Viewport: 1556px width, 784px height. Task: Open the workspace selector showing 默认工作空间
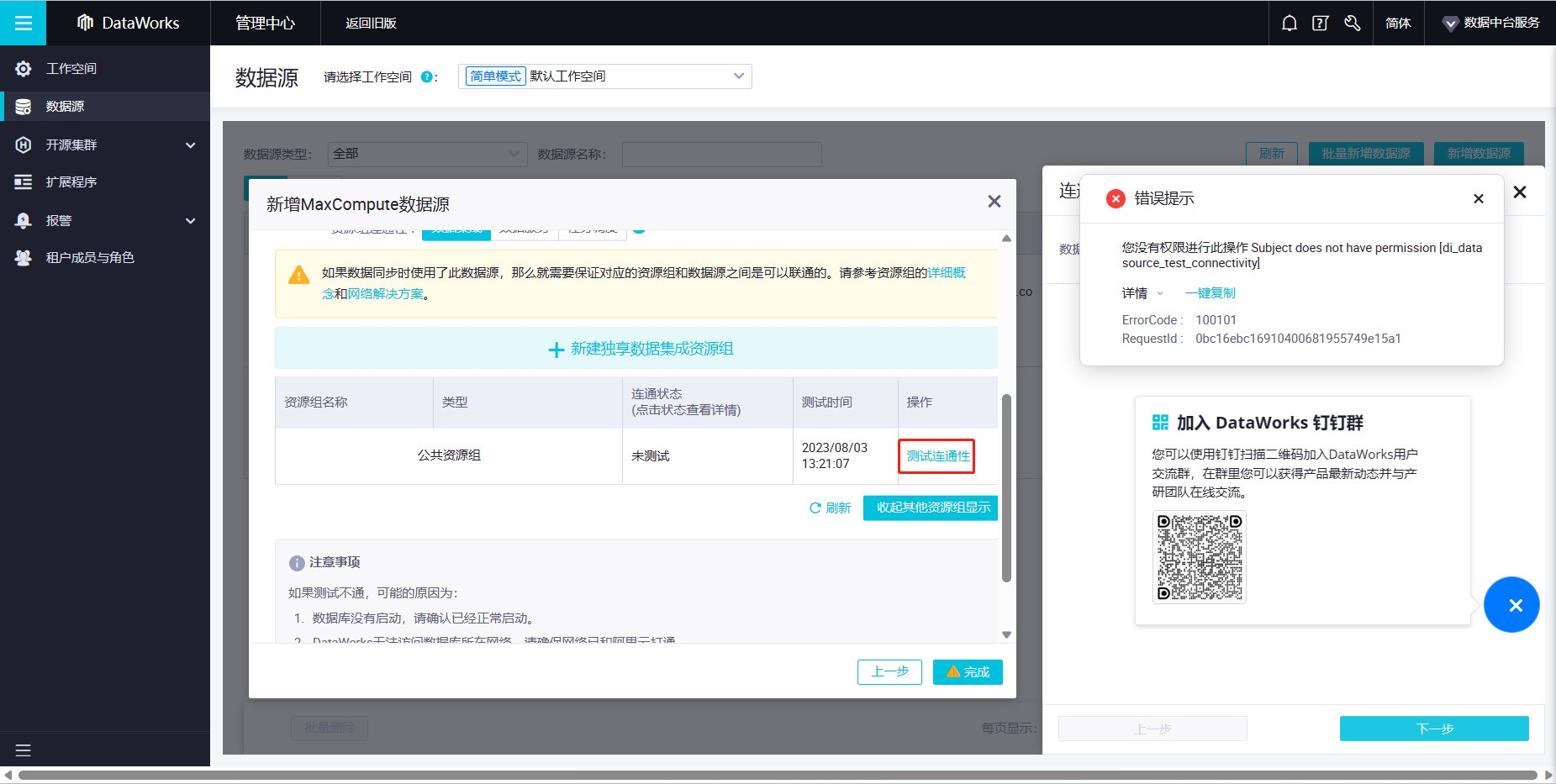coord(605,76)
